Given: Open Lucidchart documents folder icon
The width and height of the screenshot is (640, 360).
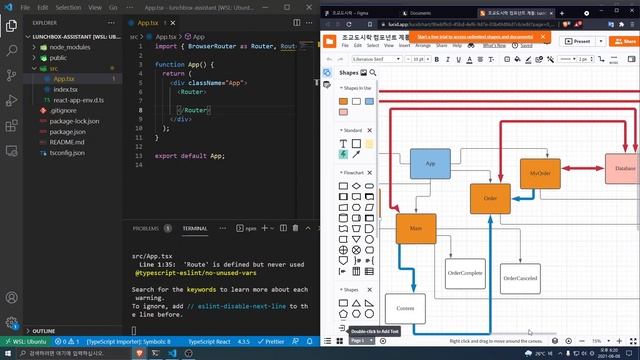Looking at the screenshot, I should pos(330,42).
